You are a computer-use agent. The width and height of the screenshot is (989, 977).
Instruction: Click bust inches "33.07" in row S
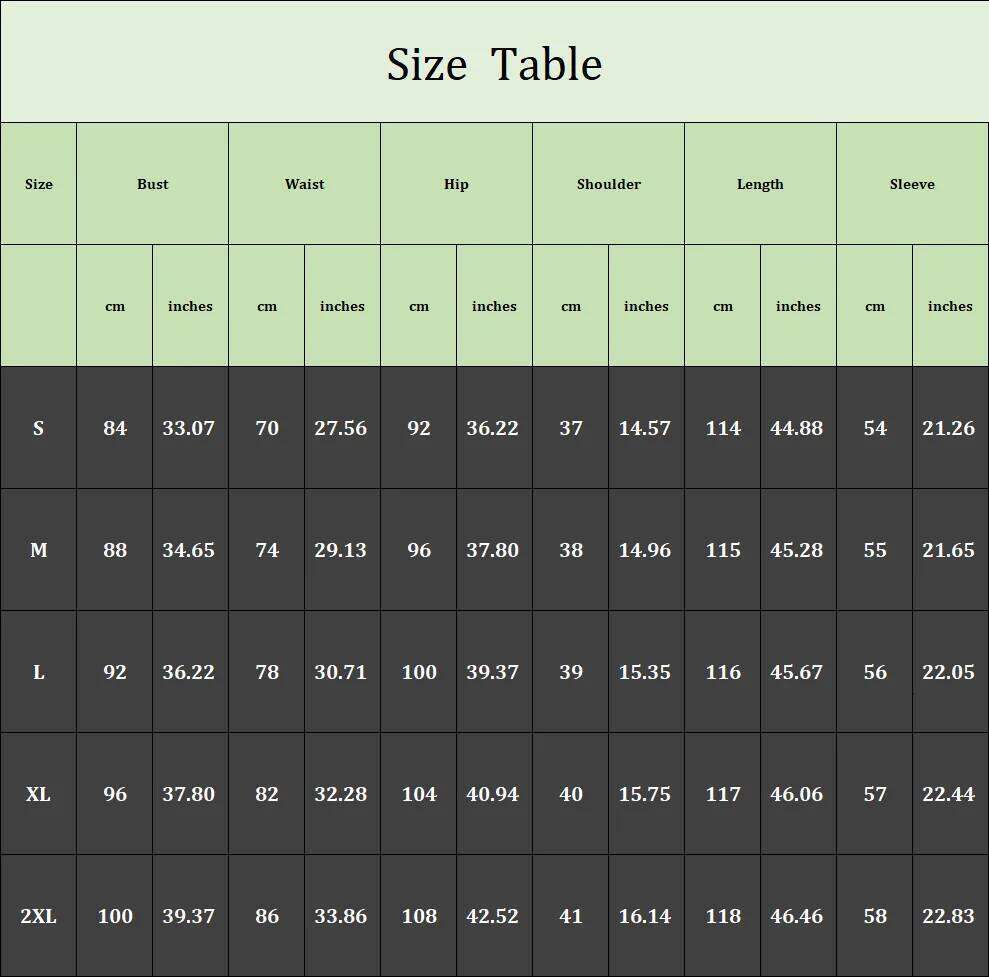tap(189, 428)
